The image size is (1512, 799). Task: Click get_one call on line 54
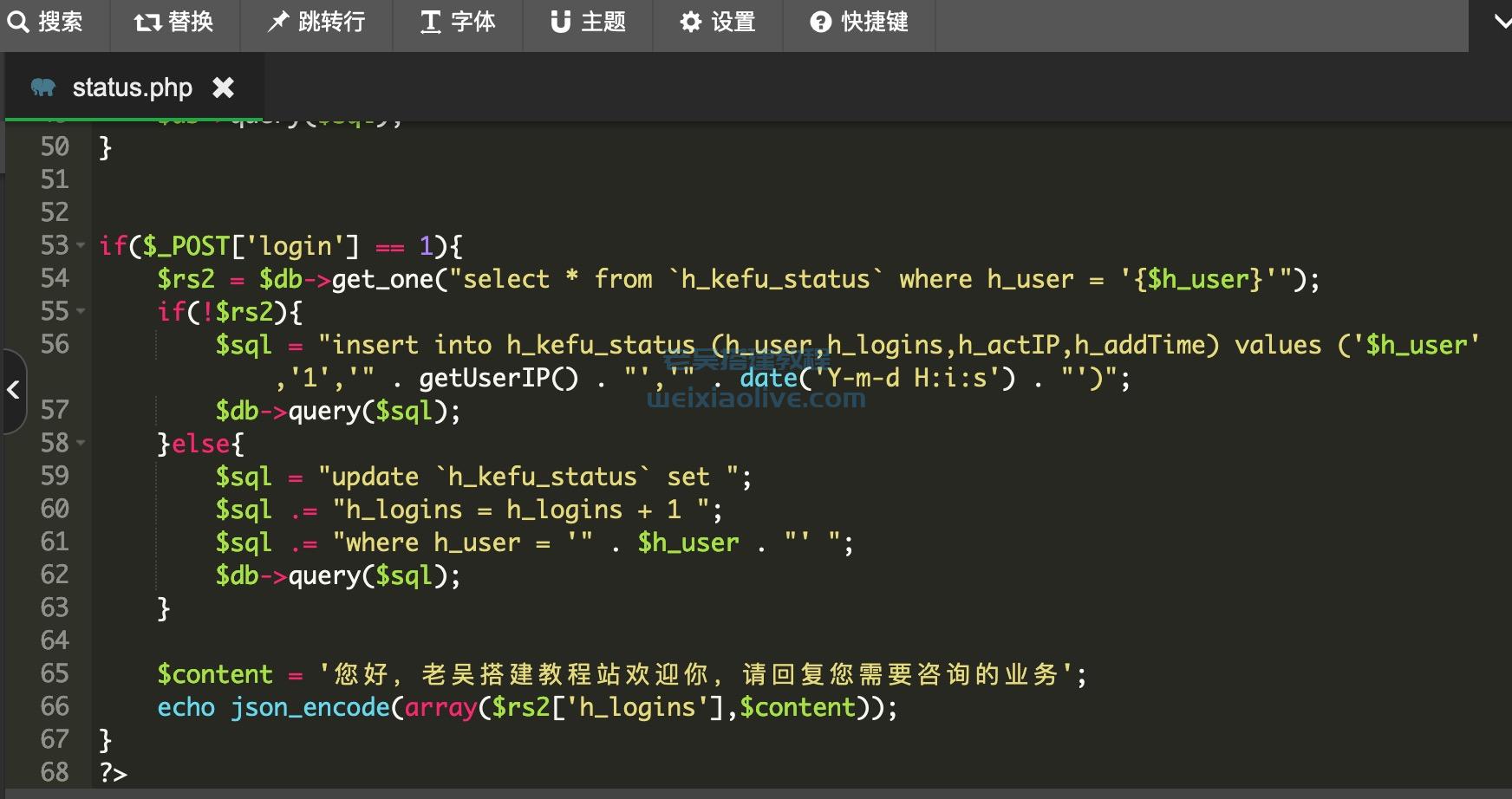382,279
